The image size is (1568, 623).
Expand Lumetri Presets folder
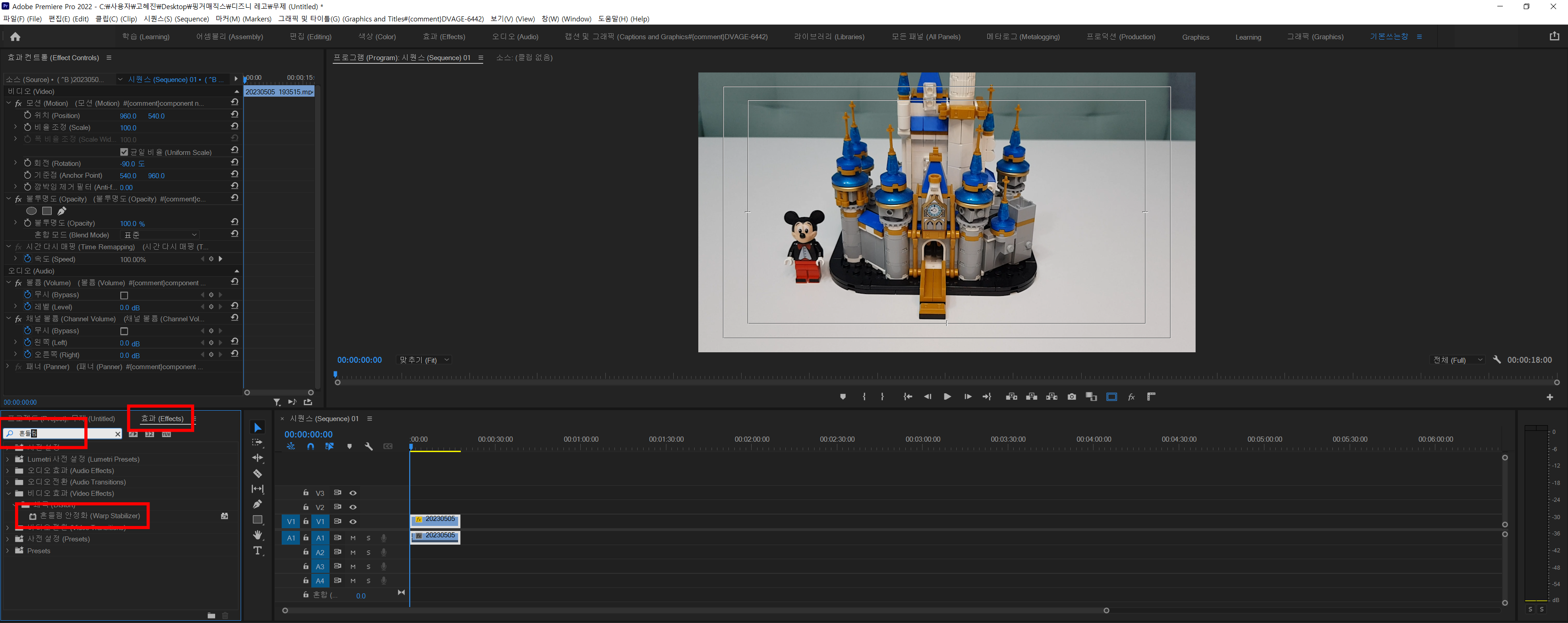tap(8, 459)
